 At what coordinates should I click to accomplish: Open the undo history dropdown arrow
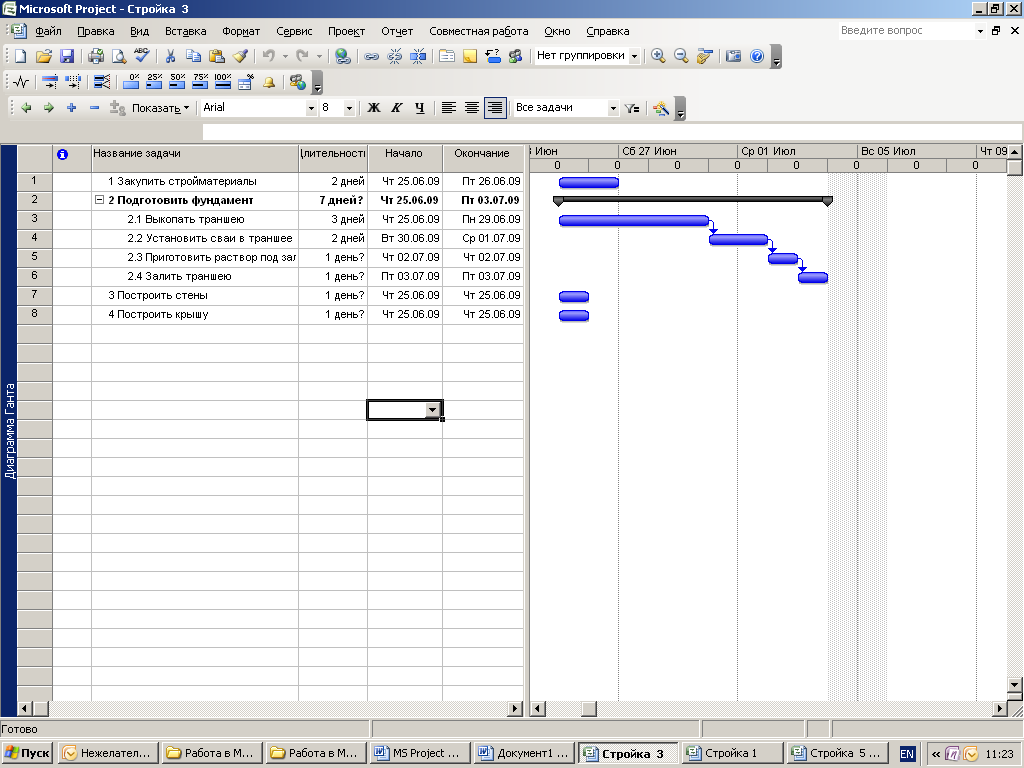coord(285,56)
